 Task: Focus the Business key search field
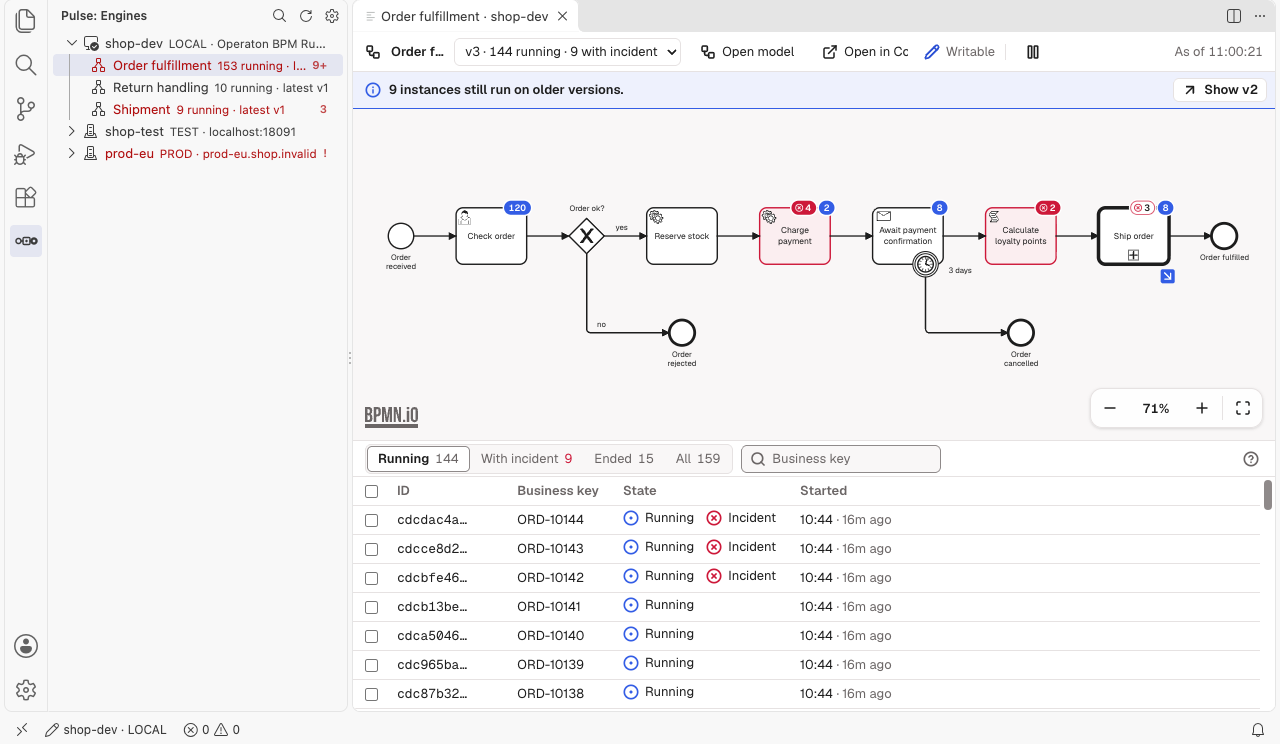pos(841,459)
